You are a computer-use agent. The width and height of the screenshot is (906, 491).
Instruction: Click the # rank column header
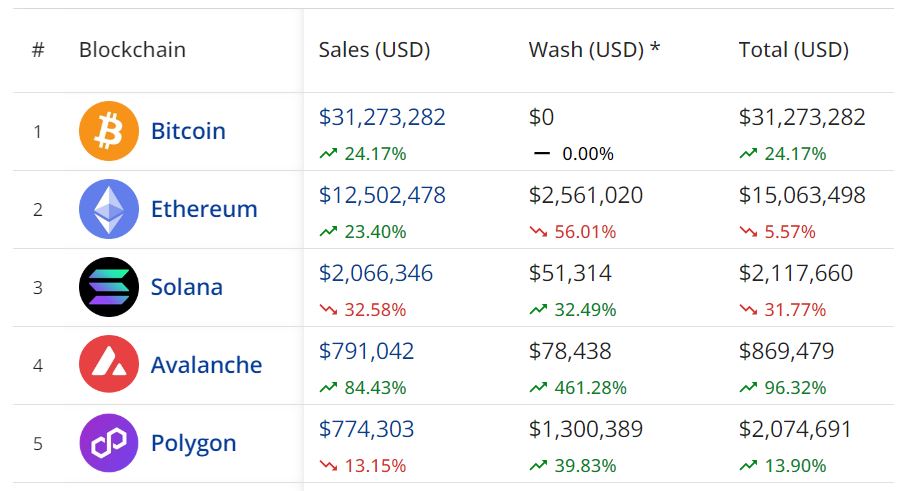coord(38,50)
